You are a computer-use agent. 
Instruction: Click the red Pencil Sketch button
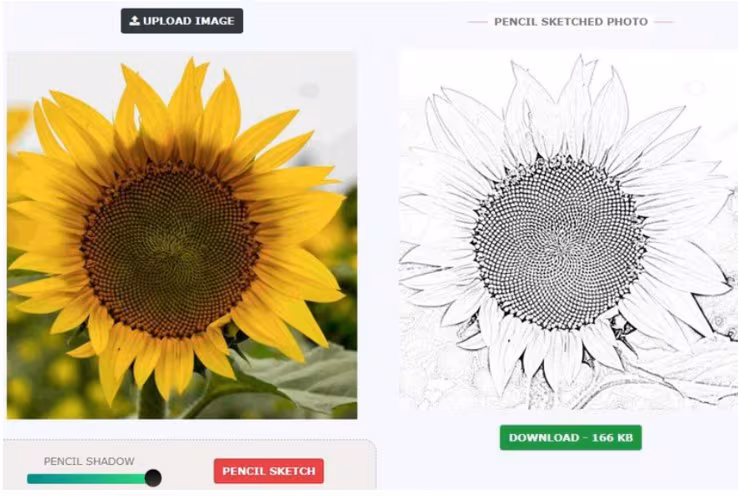click(269, 471)
